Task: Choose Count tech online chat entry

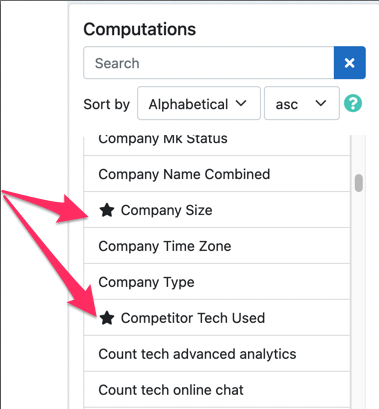Action: click(x=217, y=390)
